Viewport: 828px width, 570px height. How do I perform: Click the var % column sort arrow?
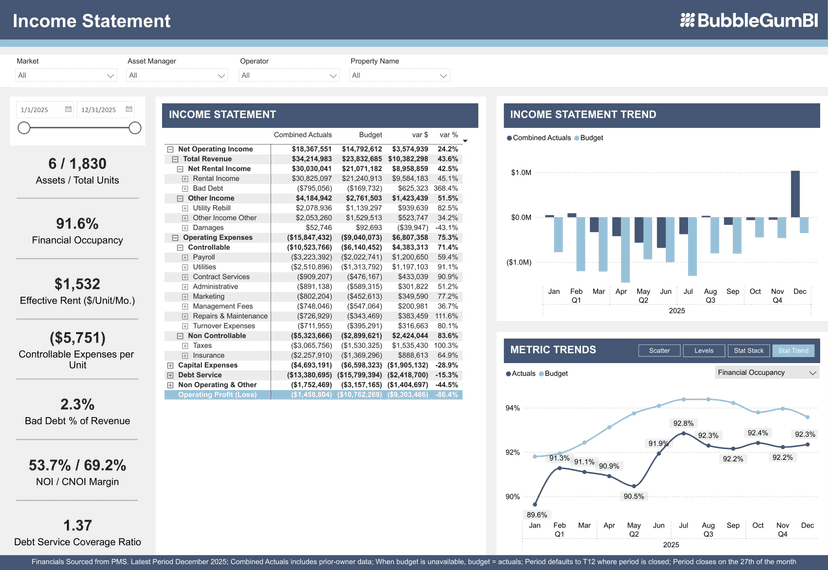[465, 141]
